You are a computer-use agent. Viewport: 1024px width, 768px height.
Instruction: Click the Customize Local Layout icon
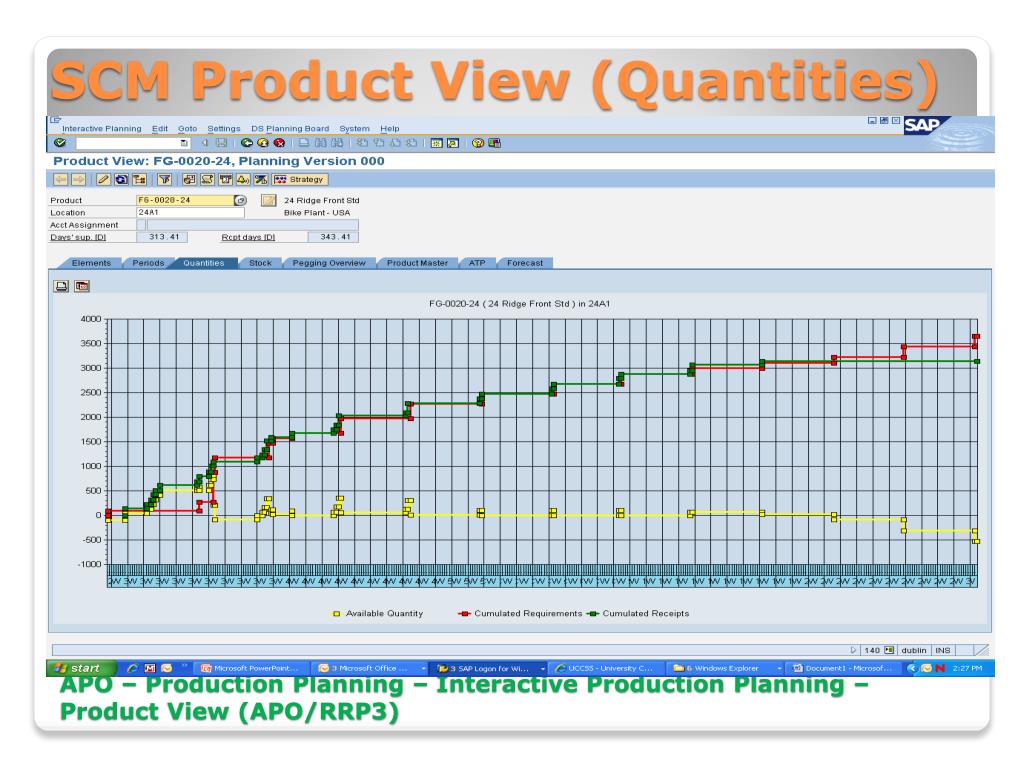494,143
